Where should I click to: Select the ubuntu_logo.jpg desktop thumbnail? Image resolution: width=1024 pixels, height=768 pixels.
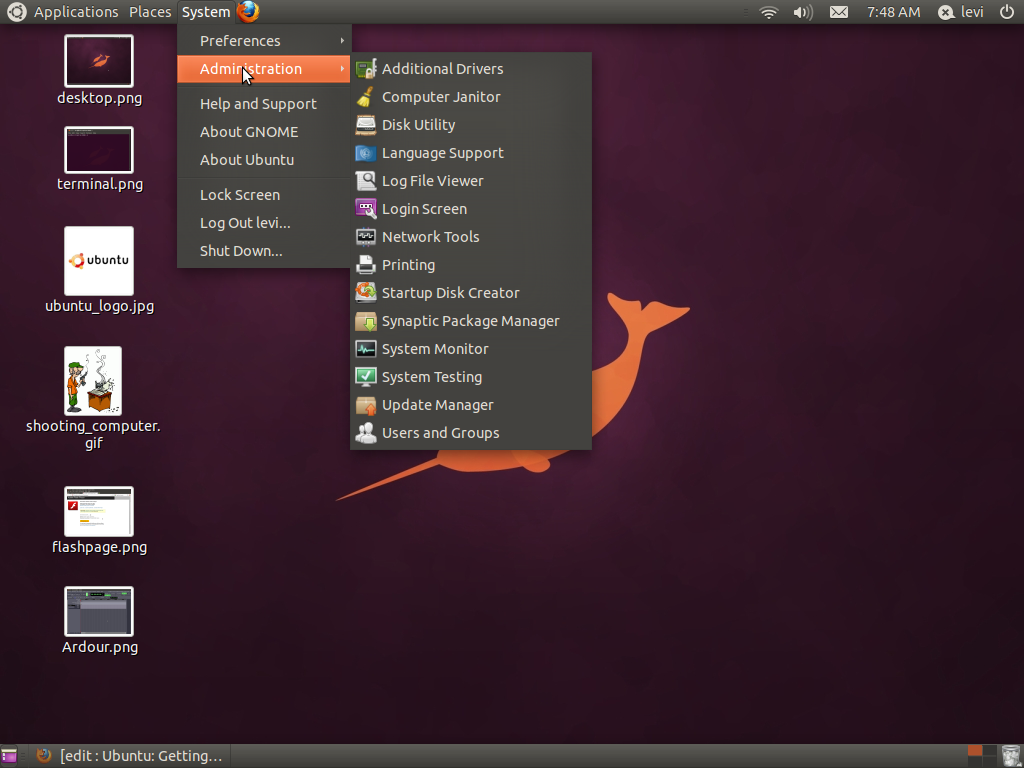pyautogui.click(x=99, y=261)
